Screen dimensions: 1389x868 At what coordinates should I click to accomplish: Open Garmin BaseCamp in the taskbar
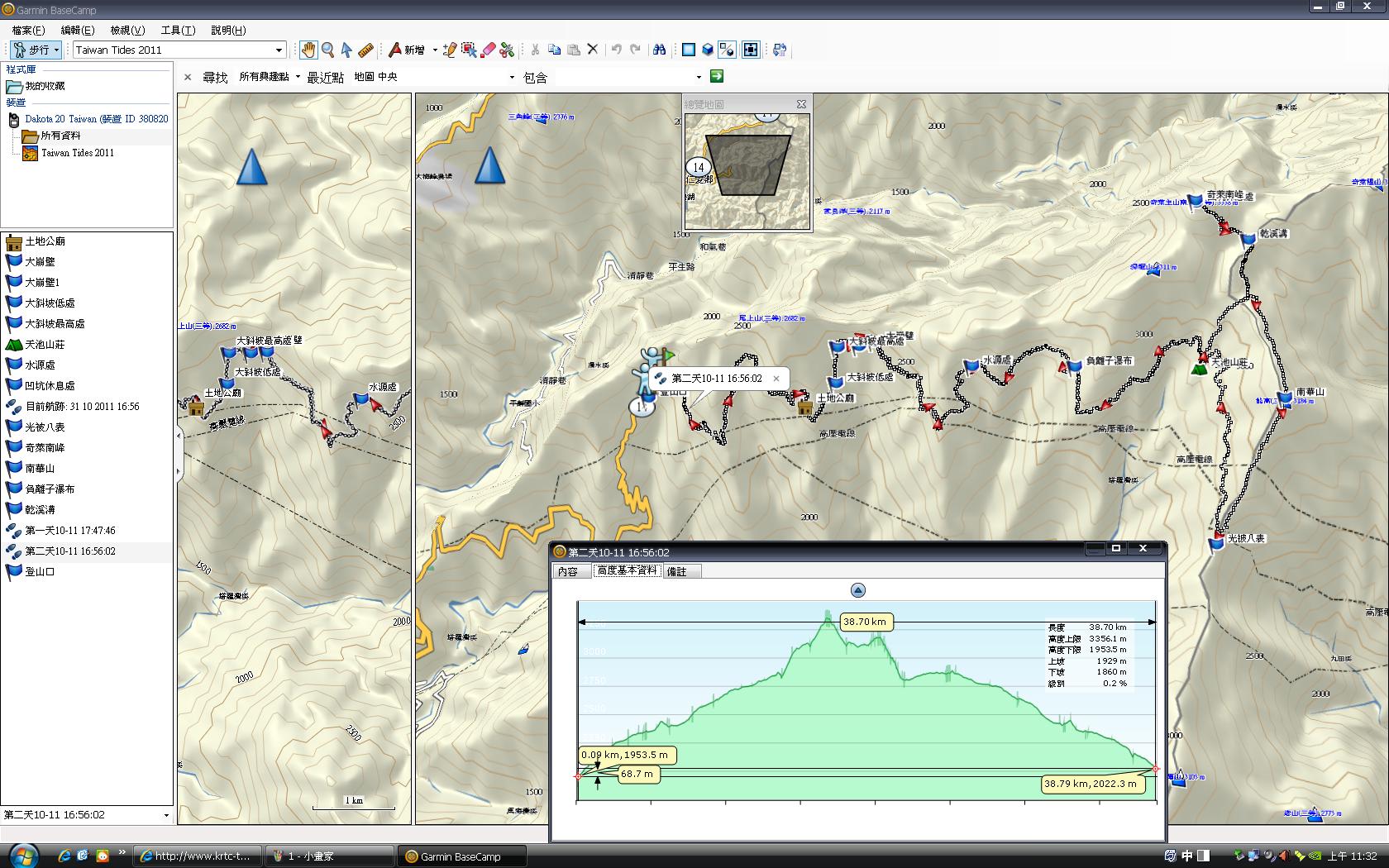[461, 856]
